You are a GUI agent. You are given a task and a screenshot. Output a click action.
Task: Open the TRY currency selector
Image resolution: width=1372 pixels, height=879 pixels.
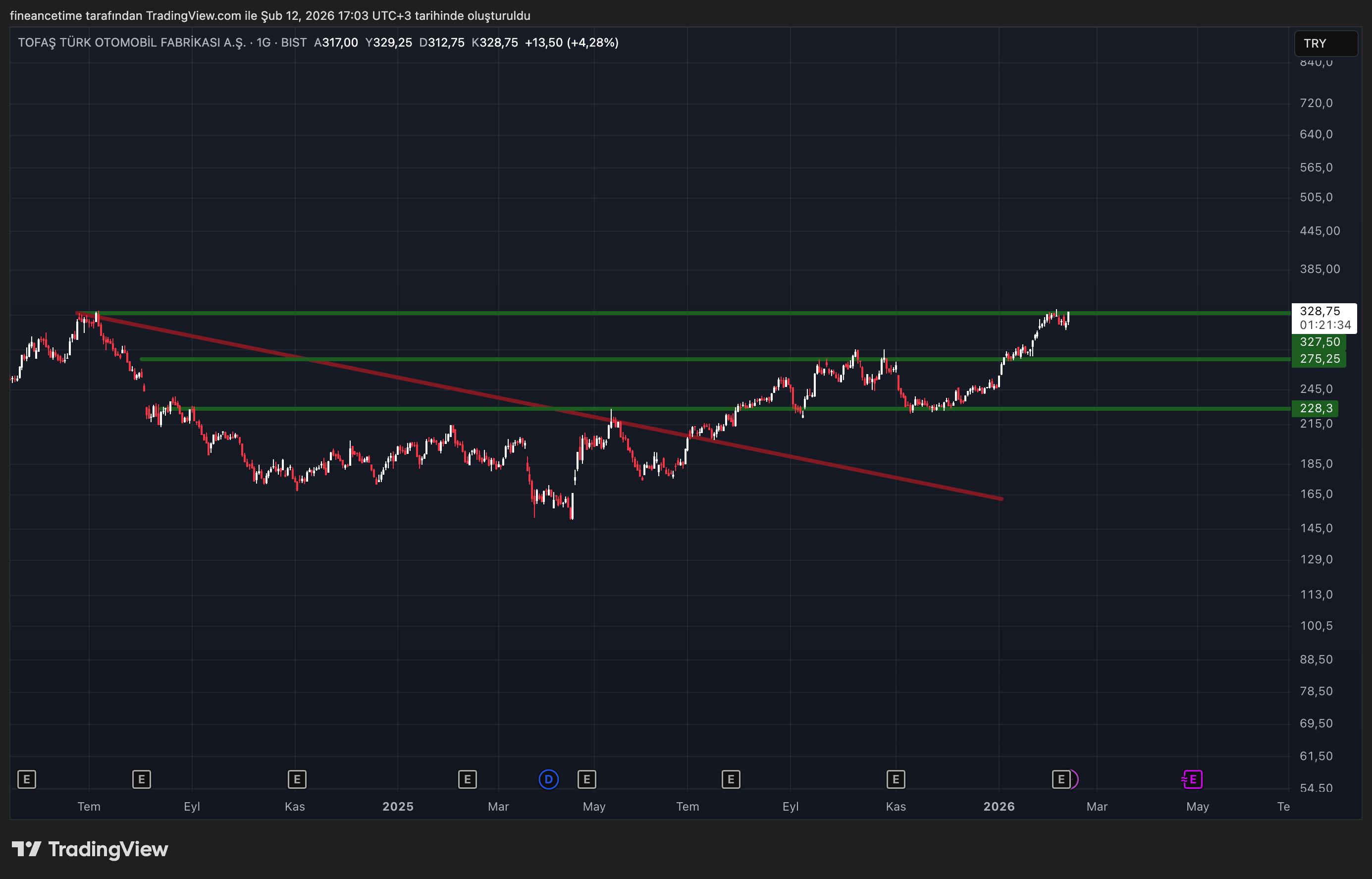1324,44
